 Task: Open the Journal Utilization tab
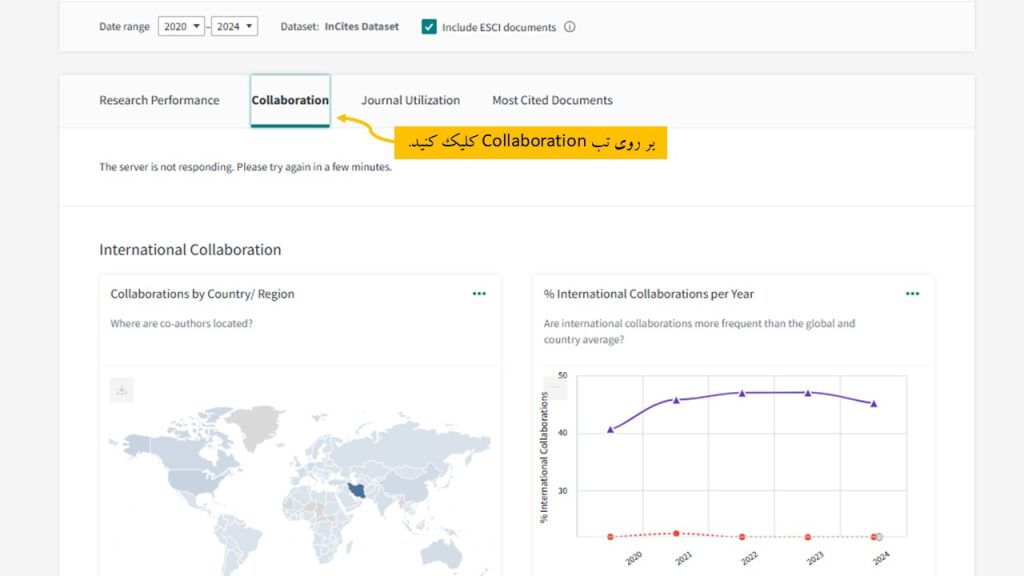pyautogui.click(x=410, y=100)
